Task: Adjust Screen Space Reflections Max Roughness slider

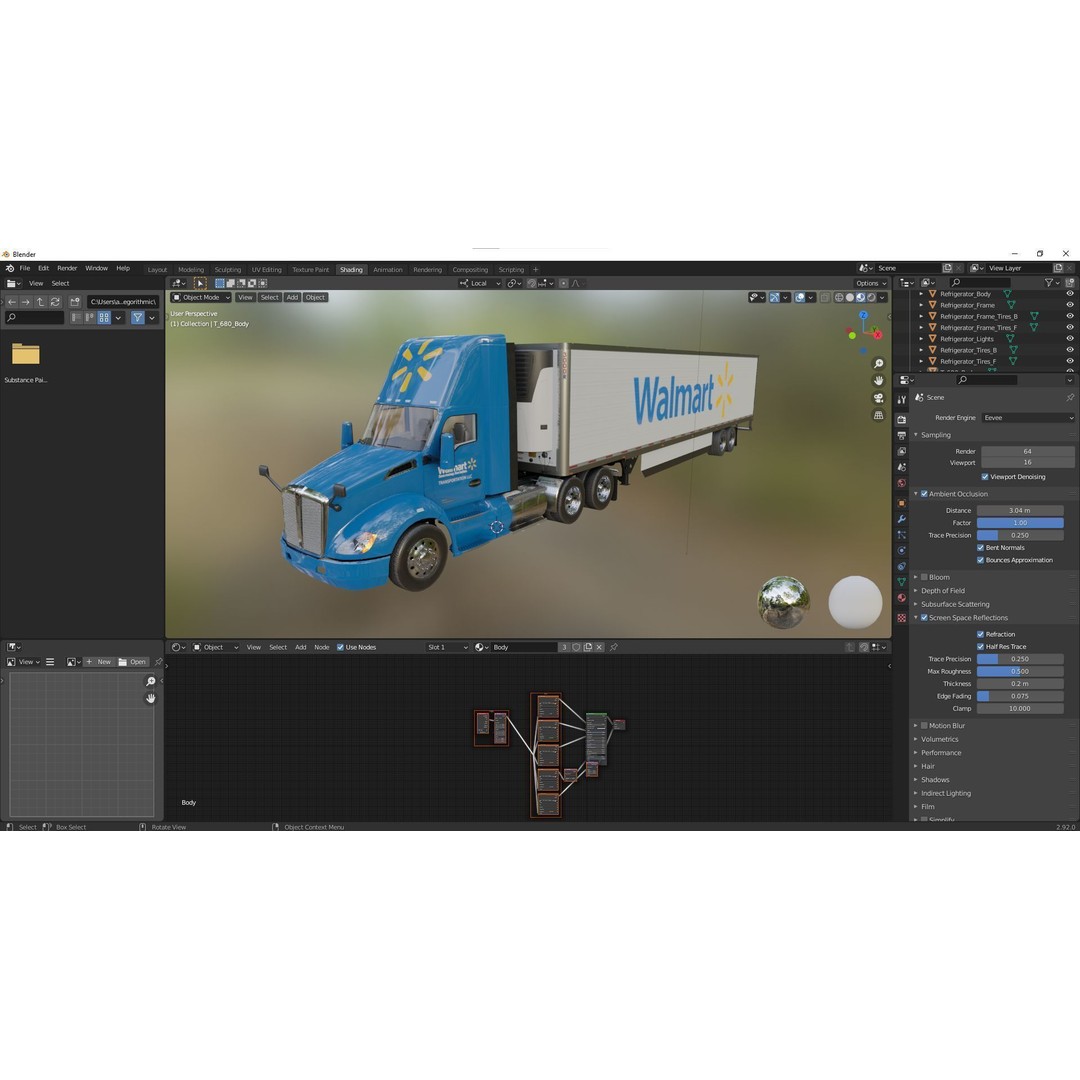Action: coord(1020,672)
